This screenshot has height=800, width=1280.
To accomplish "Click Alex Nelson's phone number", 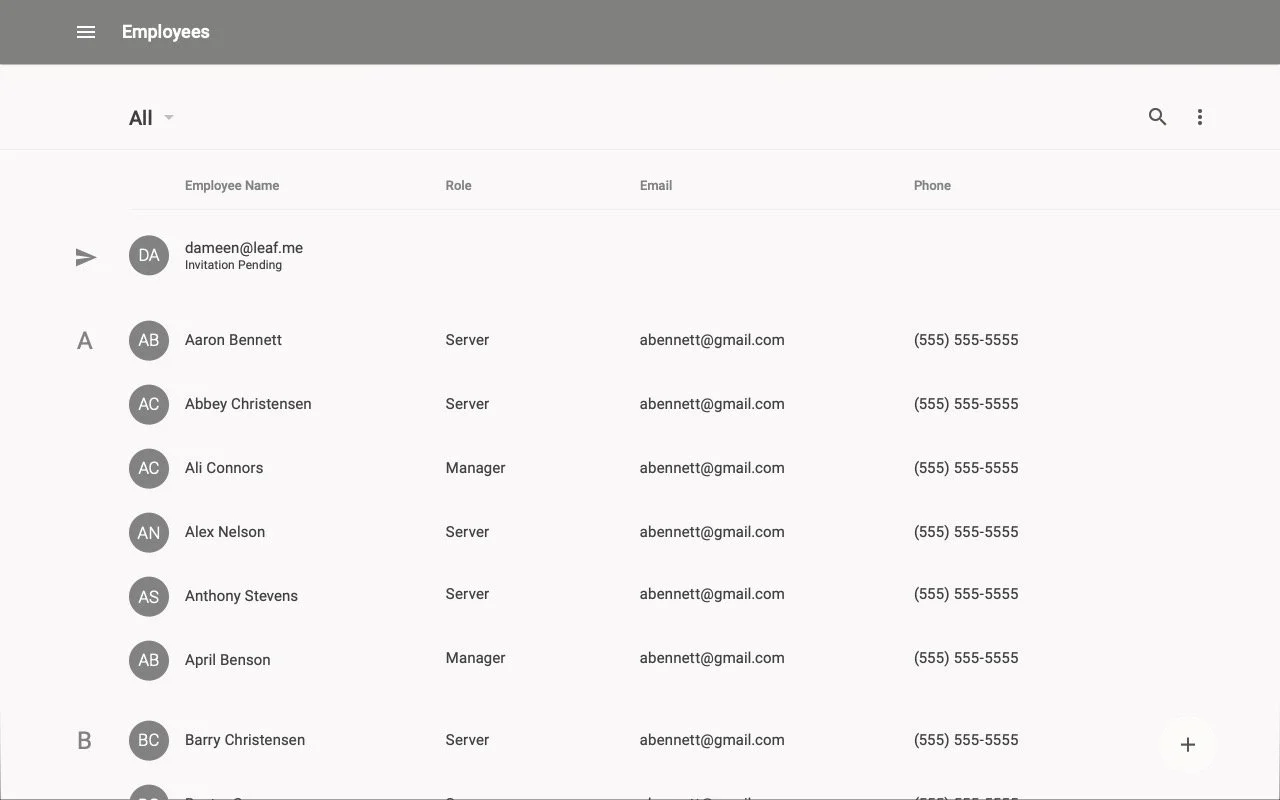I will (965, 531).
